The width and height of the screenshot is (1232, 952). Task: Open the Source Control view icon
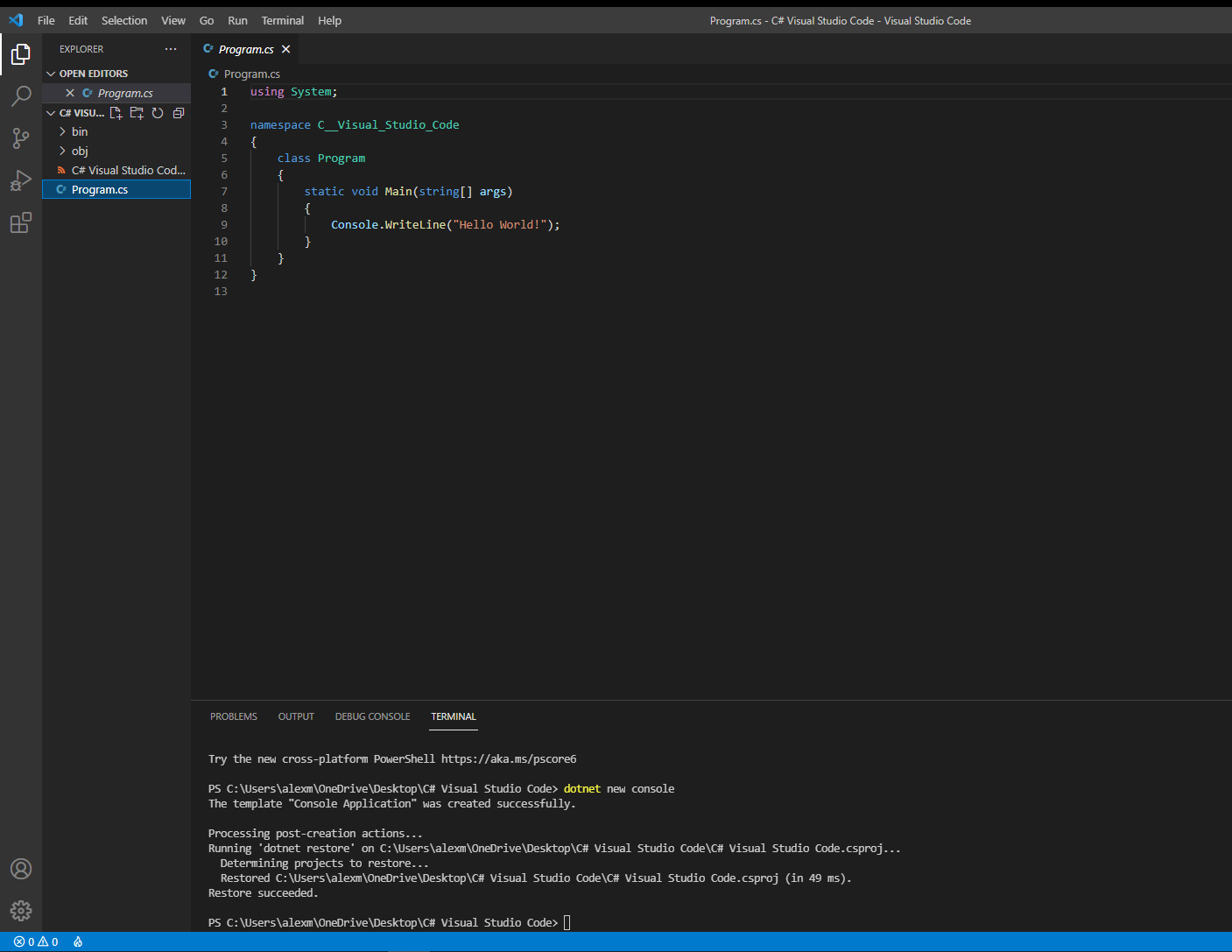(x=21, y=138)
